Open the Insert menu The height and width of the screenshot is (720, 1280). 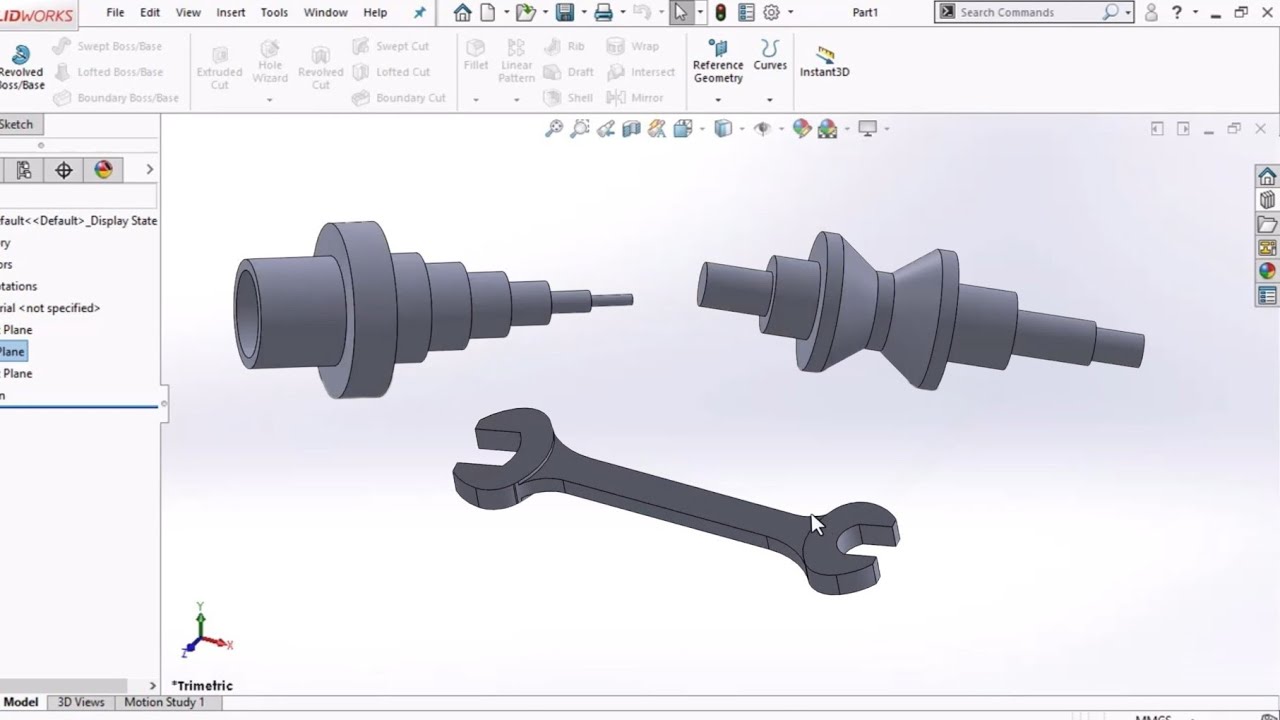click(x=230, y=13)
